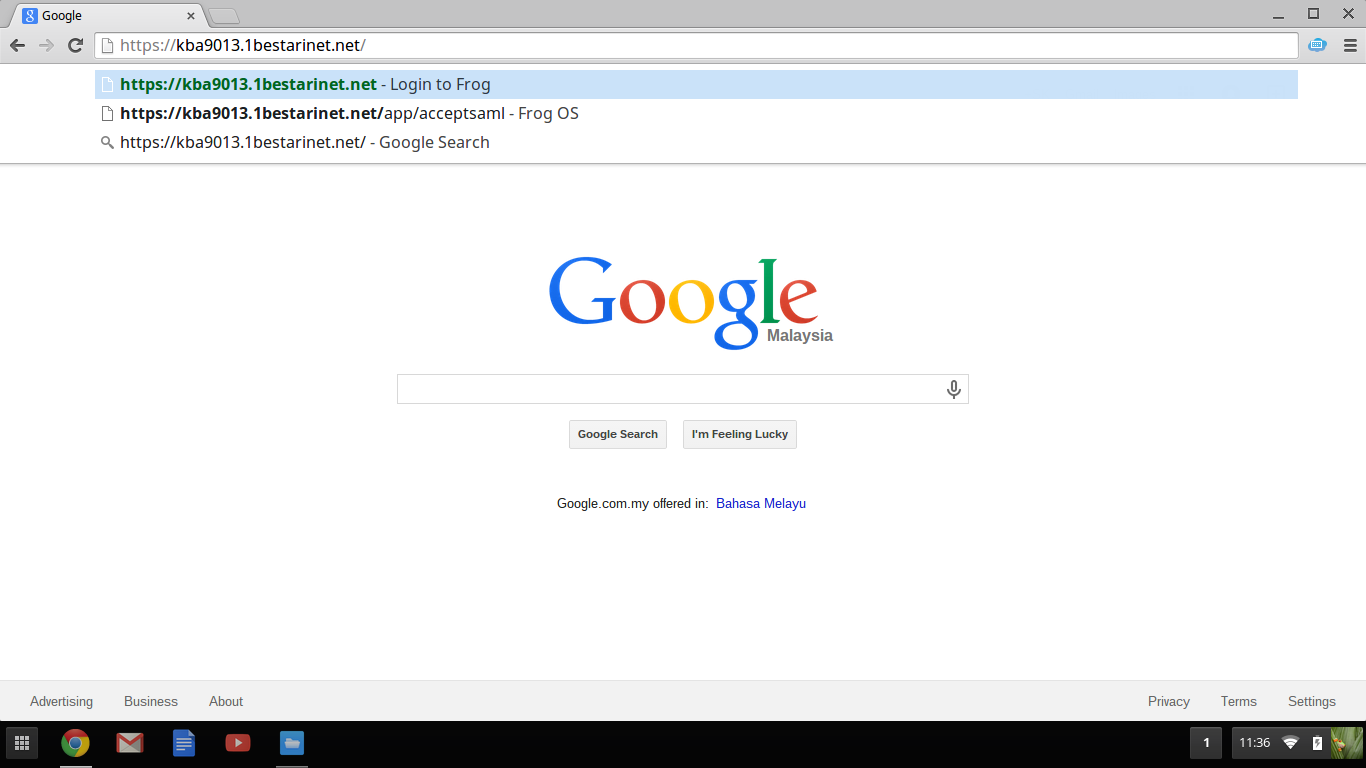This screenshot has height=768, width=1366.
Task: Click the browser back arrow
Action: tap(17, 45)
